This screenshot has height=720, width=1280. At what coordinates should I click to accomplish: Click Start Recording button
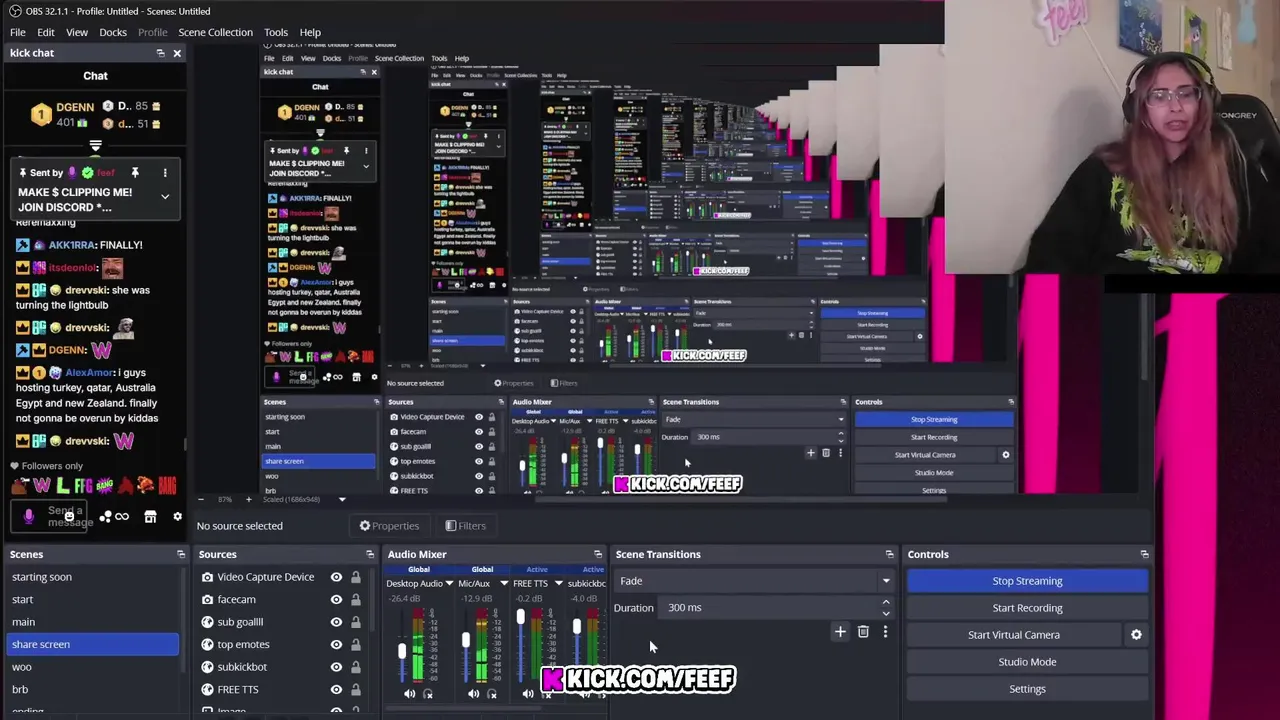(1027, 608)
